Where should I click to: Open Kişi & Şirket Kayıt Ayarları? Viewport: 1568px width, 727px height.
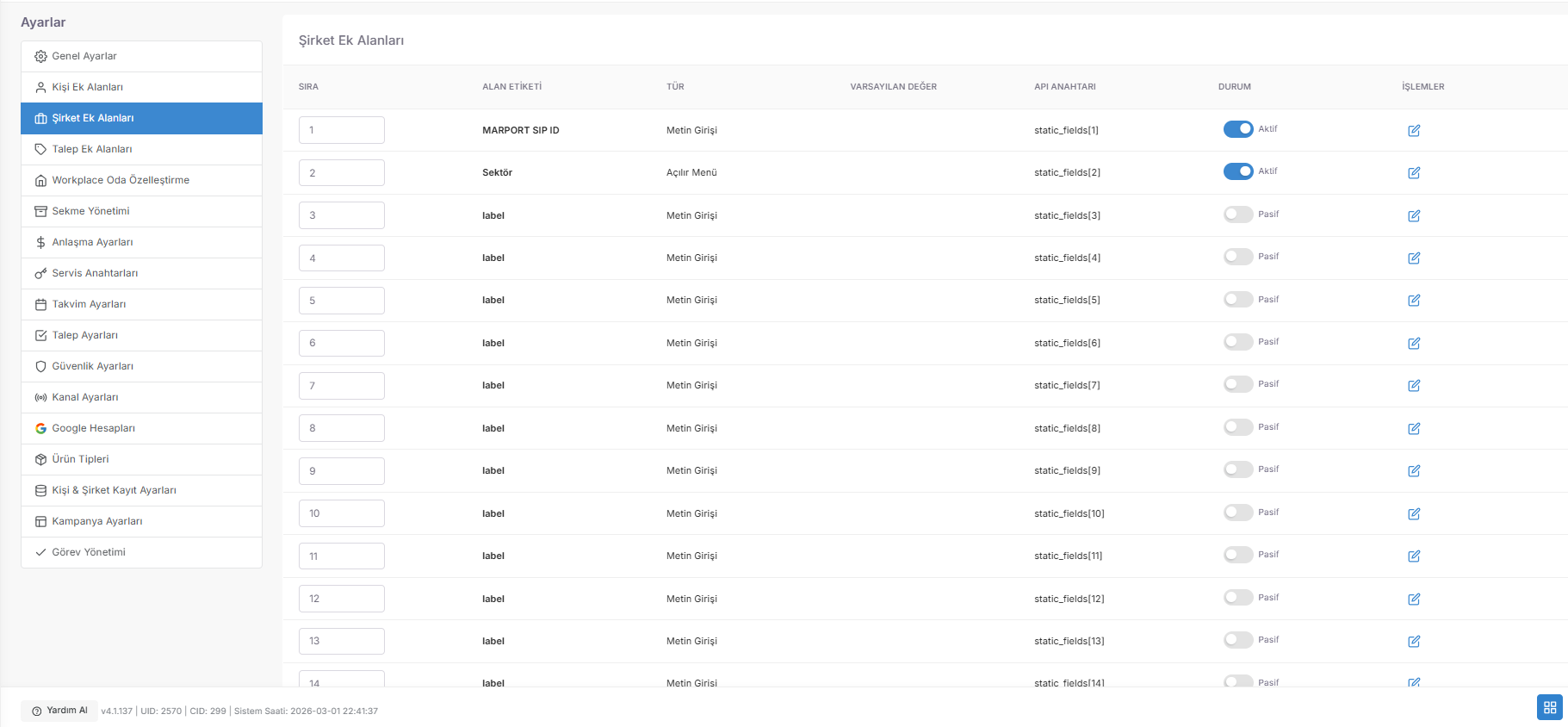(141, 490)
